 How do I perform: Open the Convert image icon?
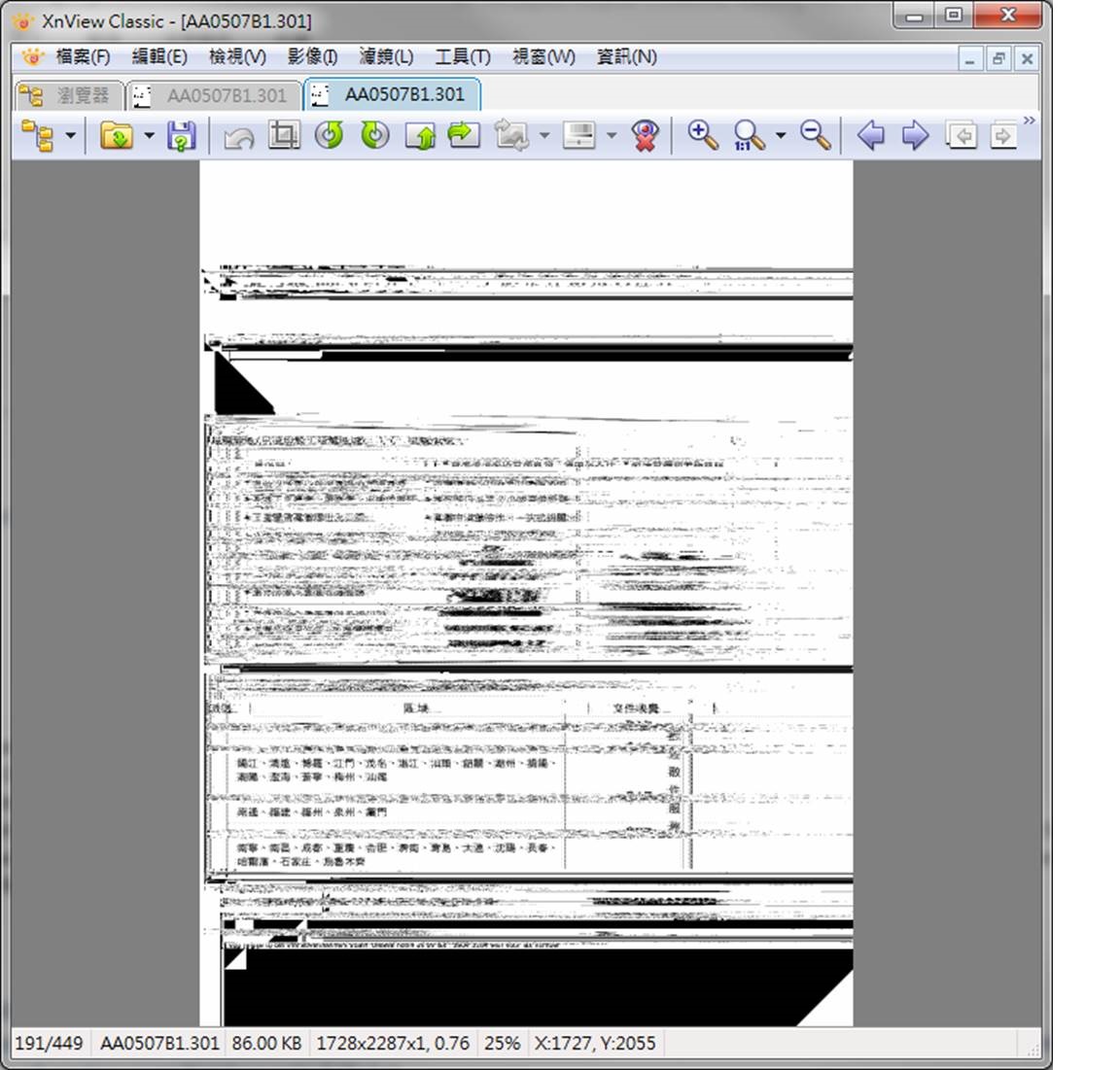tap(512, 136)
